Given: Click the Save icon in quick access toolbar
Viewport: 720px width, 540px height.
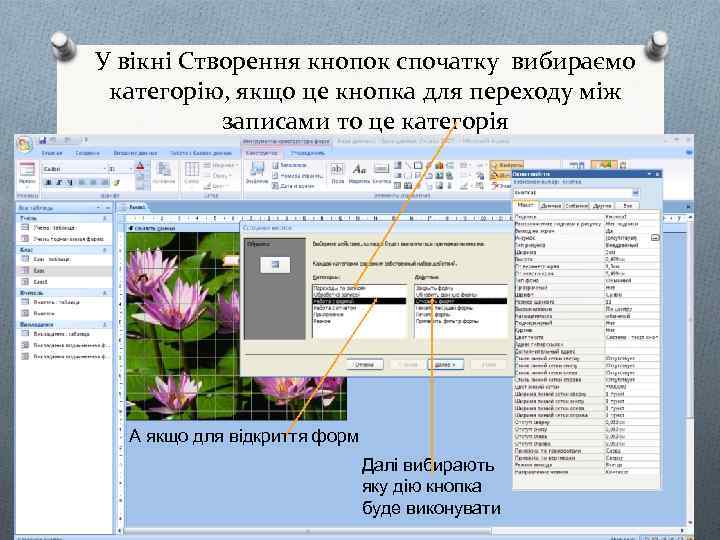Looking at the screenshot, I should 43,140.
